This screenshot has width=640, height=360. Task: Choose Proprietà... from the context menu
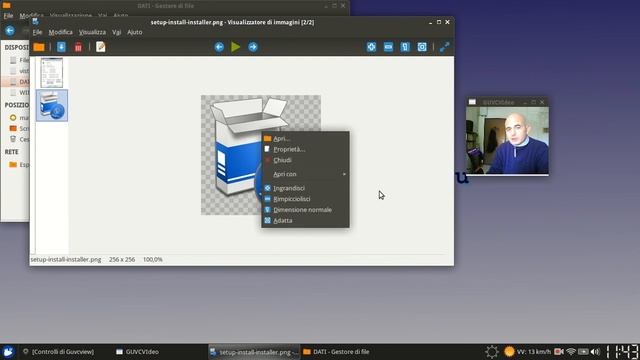(305, 149)
